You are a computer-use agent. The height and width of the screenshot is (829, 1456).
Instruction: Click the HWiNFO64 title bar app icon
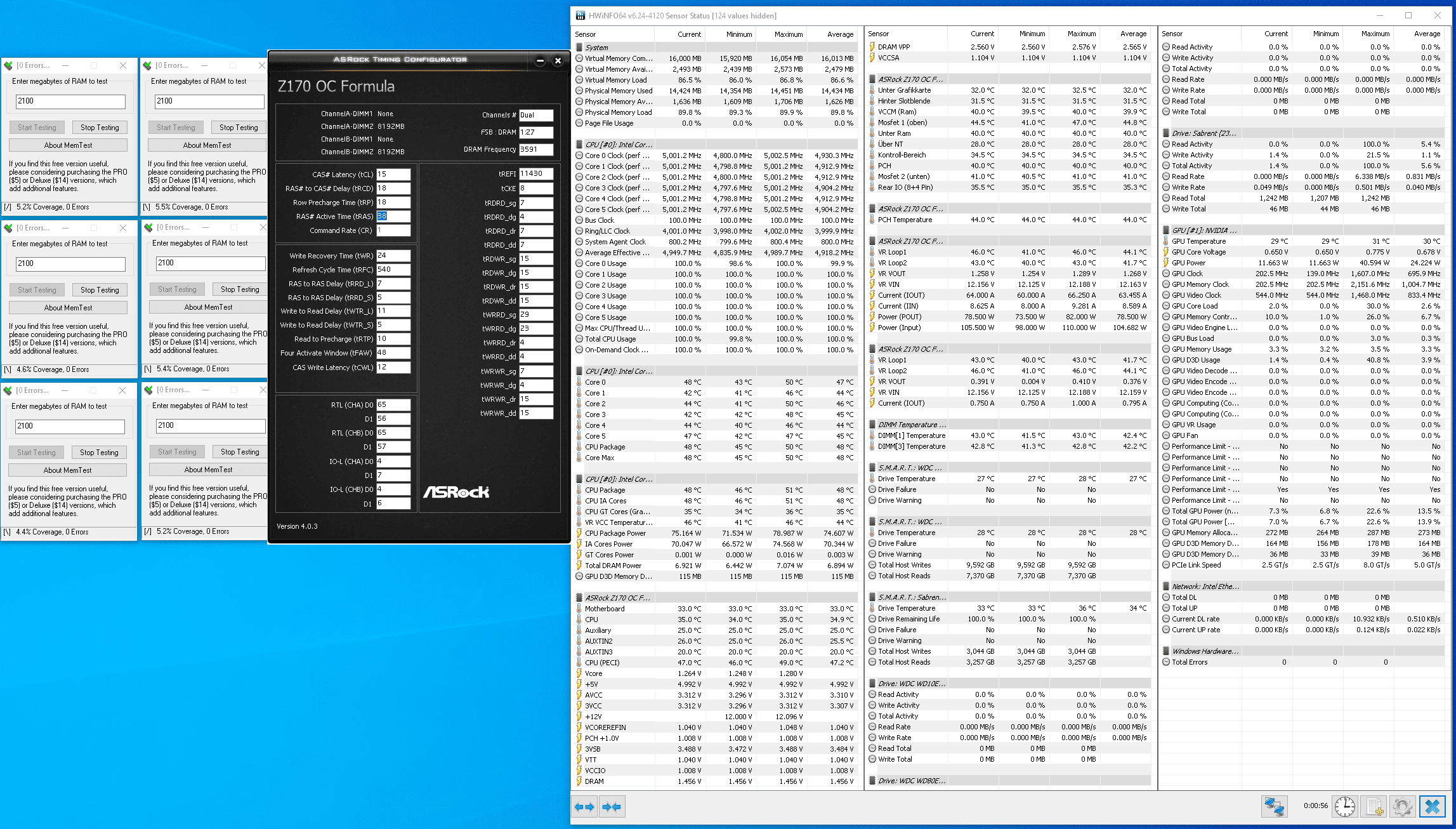(x=580, y=15)
